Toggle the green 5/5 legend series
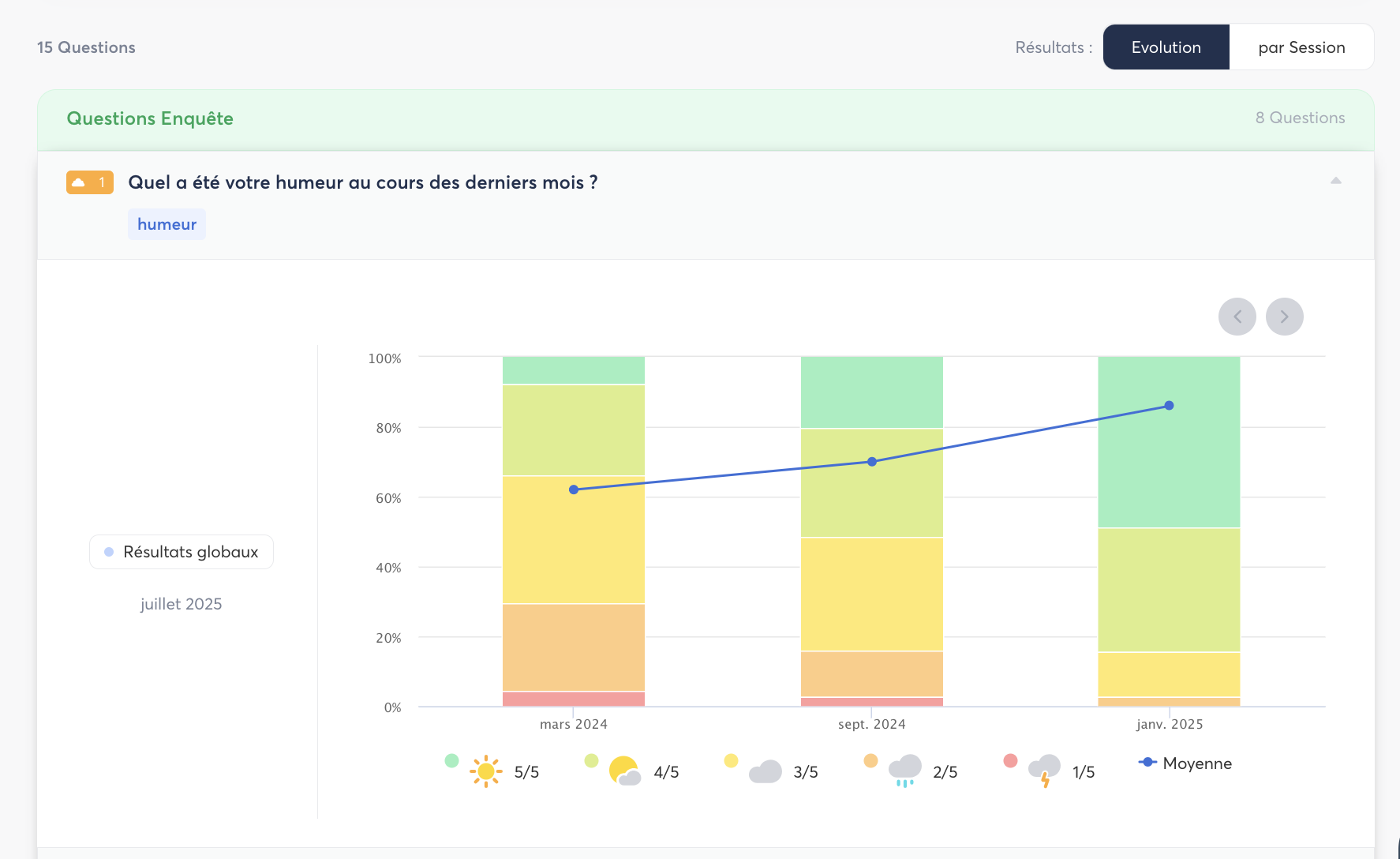1400x859 pixels. pyautogui.click(x=451, y=760)
